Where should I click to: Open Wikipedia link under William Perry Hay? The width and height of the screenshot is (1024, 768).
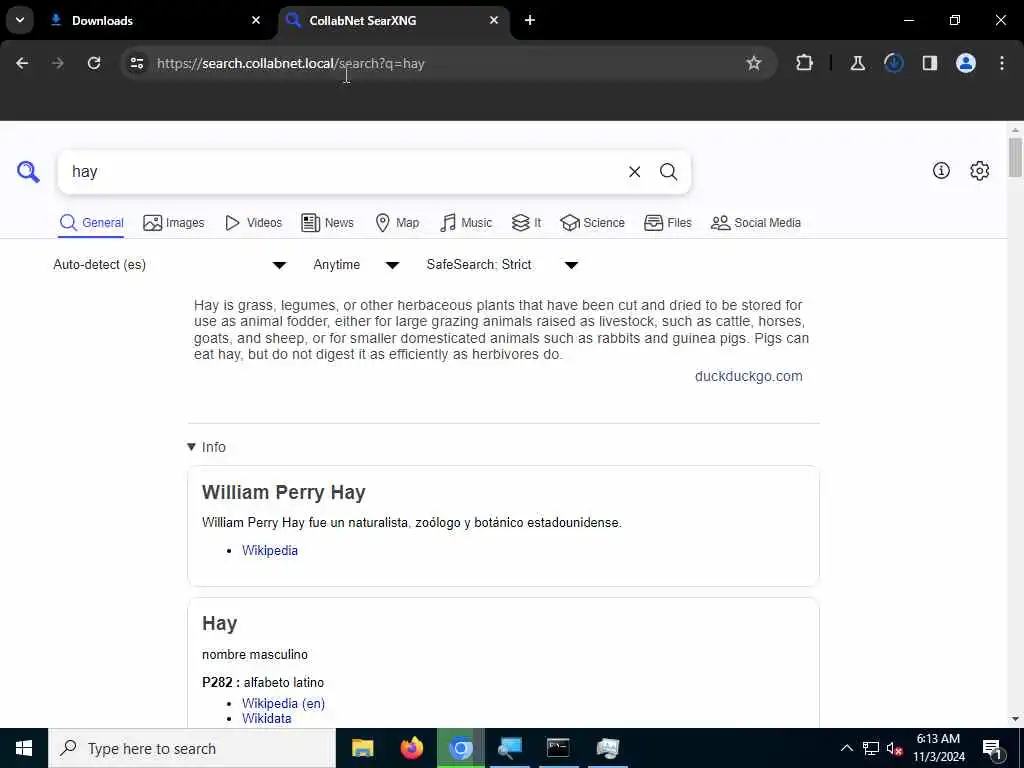tap(270, 551)
